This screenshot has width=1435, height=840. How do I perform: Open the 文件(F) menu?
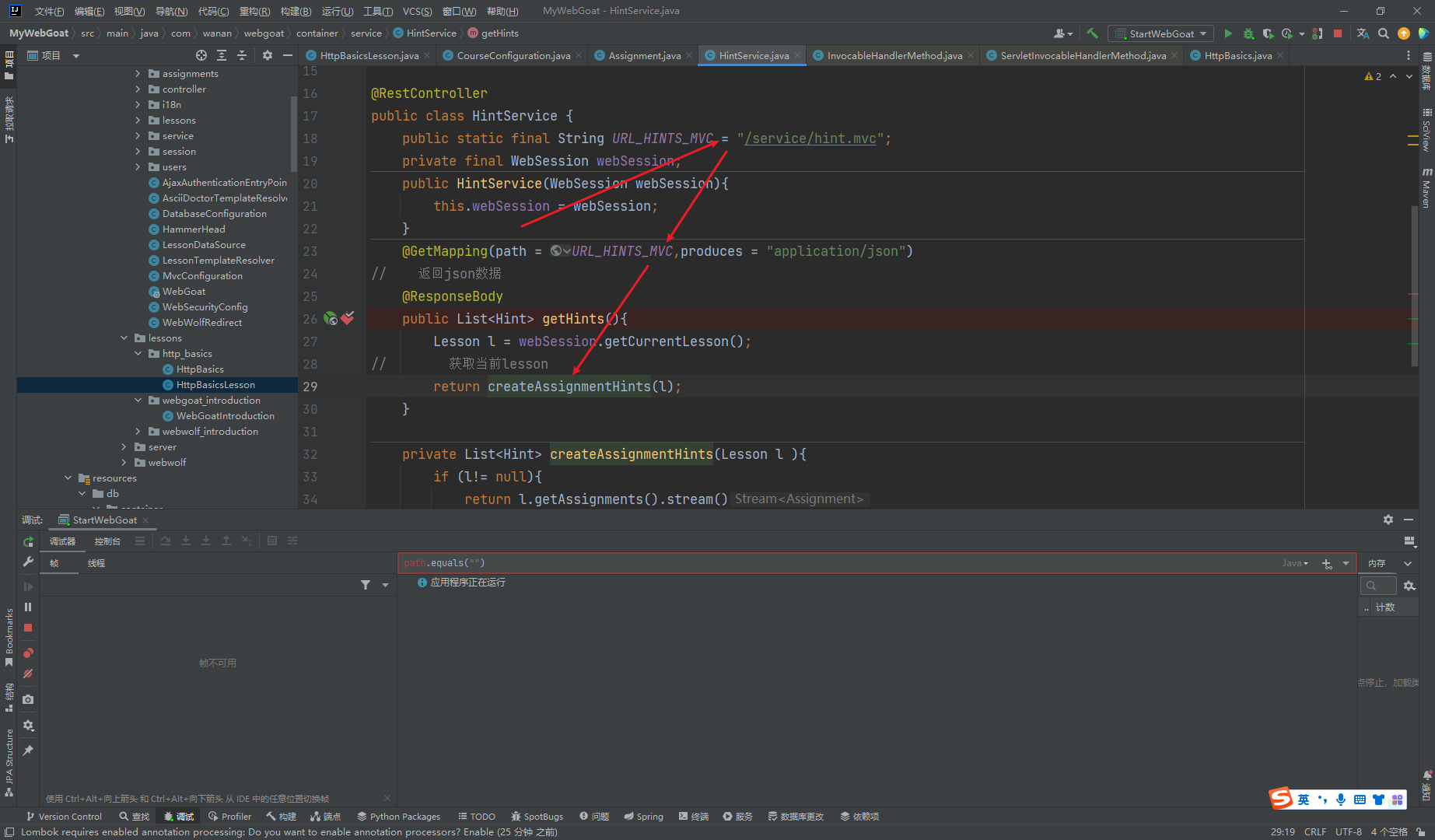[x=49, y=11]
